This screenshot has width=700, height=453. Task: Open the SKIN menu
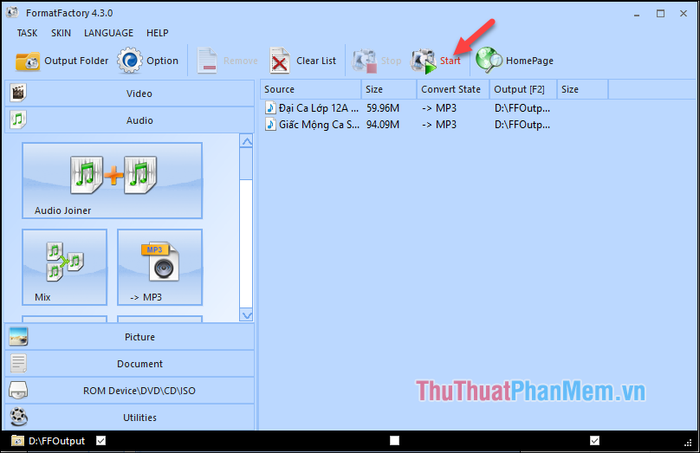61,33
